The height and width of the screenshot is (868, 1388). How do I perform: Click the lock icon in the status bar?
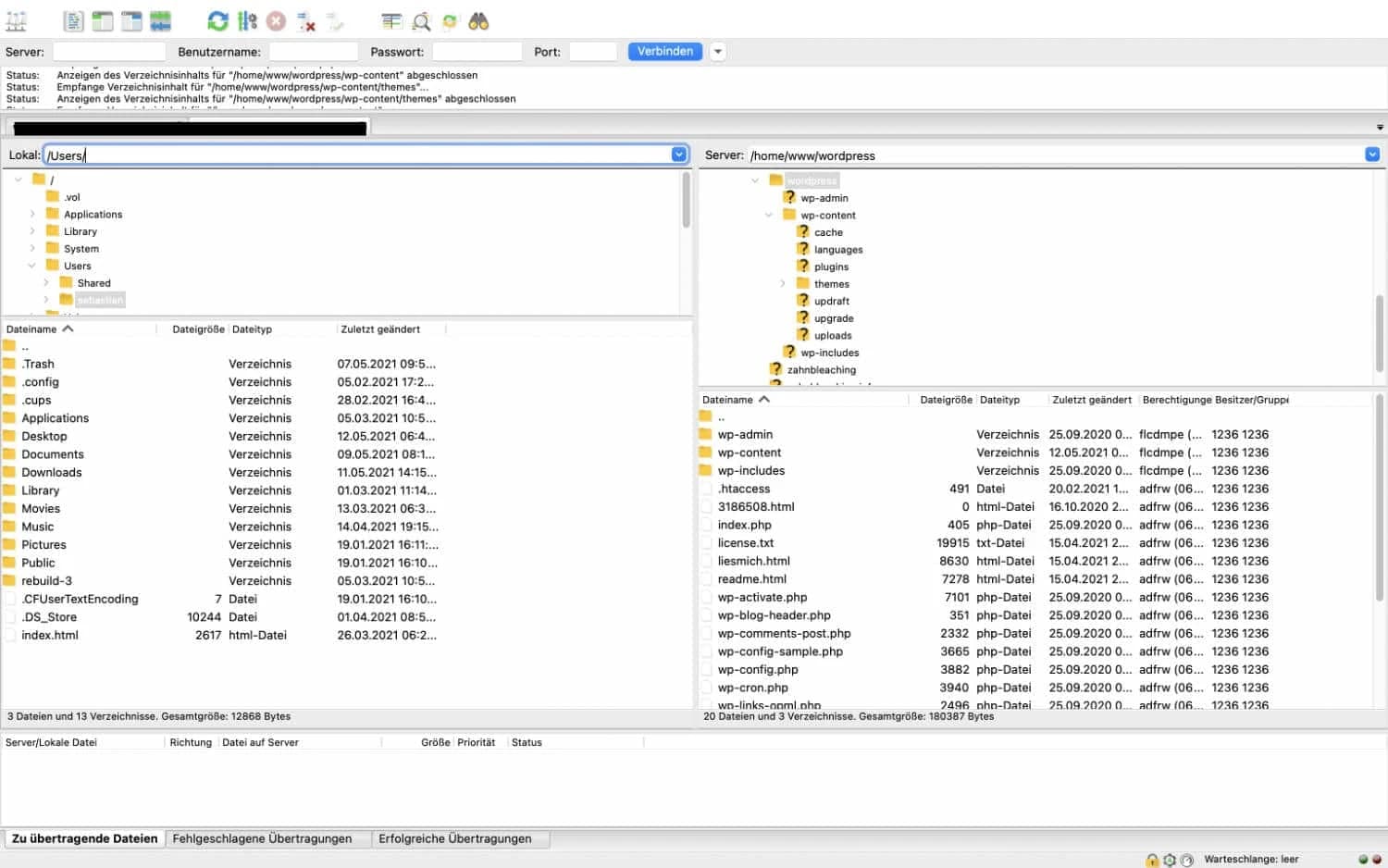(x=1152, y=860)
